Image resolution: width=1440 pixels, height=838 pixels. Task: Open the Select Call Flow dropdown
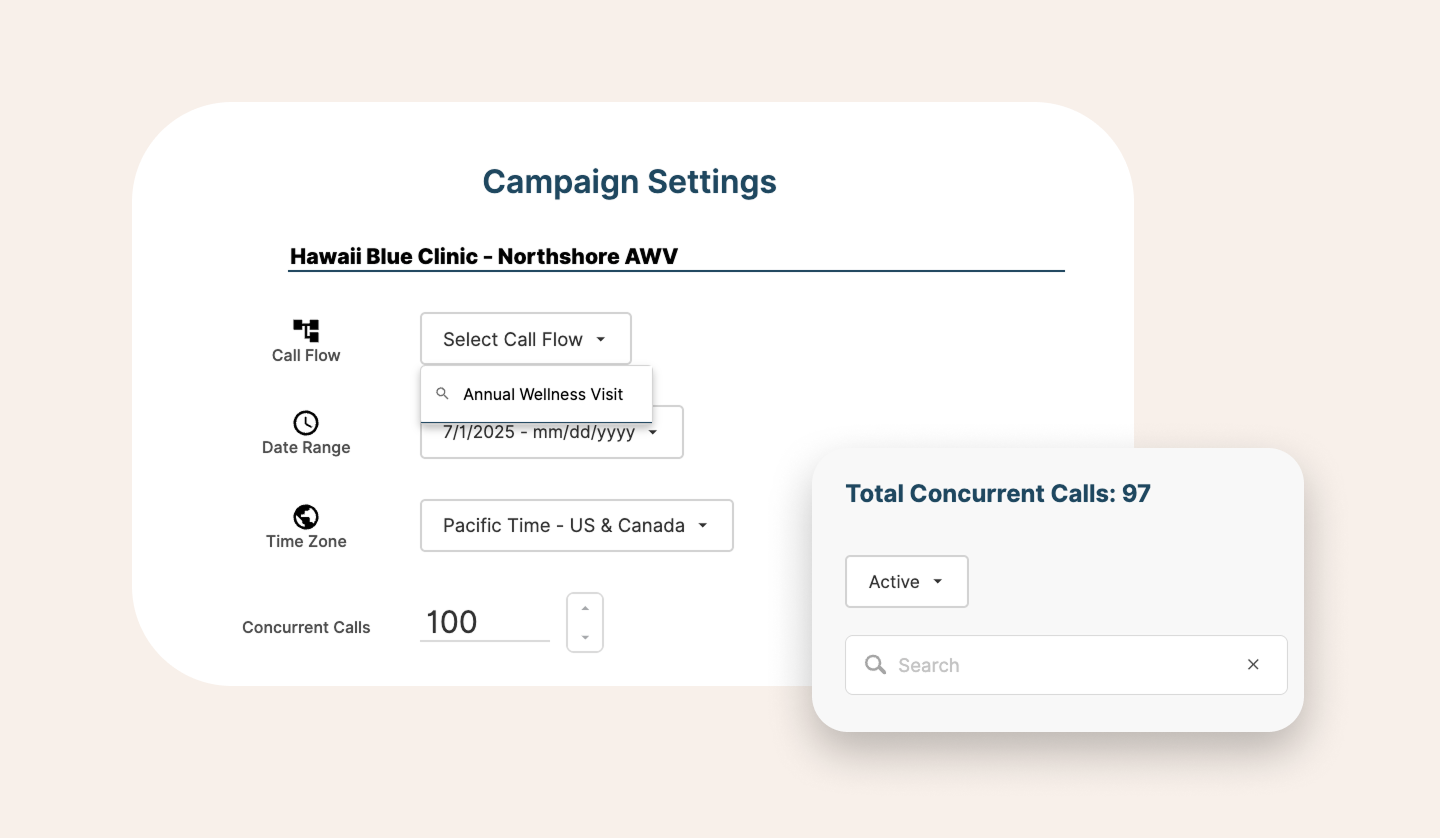[x=525, y=339]
